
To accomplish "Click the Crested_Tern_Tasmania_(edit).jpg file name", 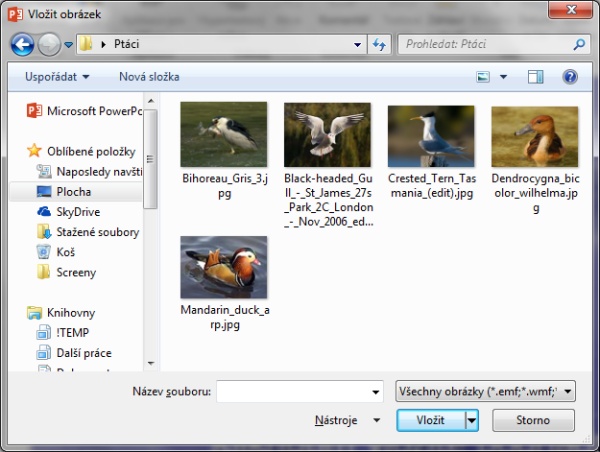I will click(x=432, y=186).
